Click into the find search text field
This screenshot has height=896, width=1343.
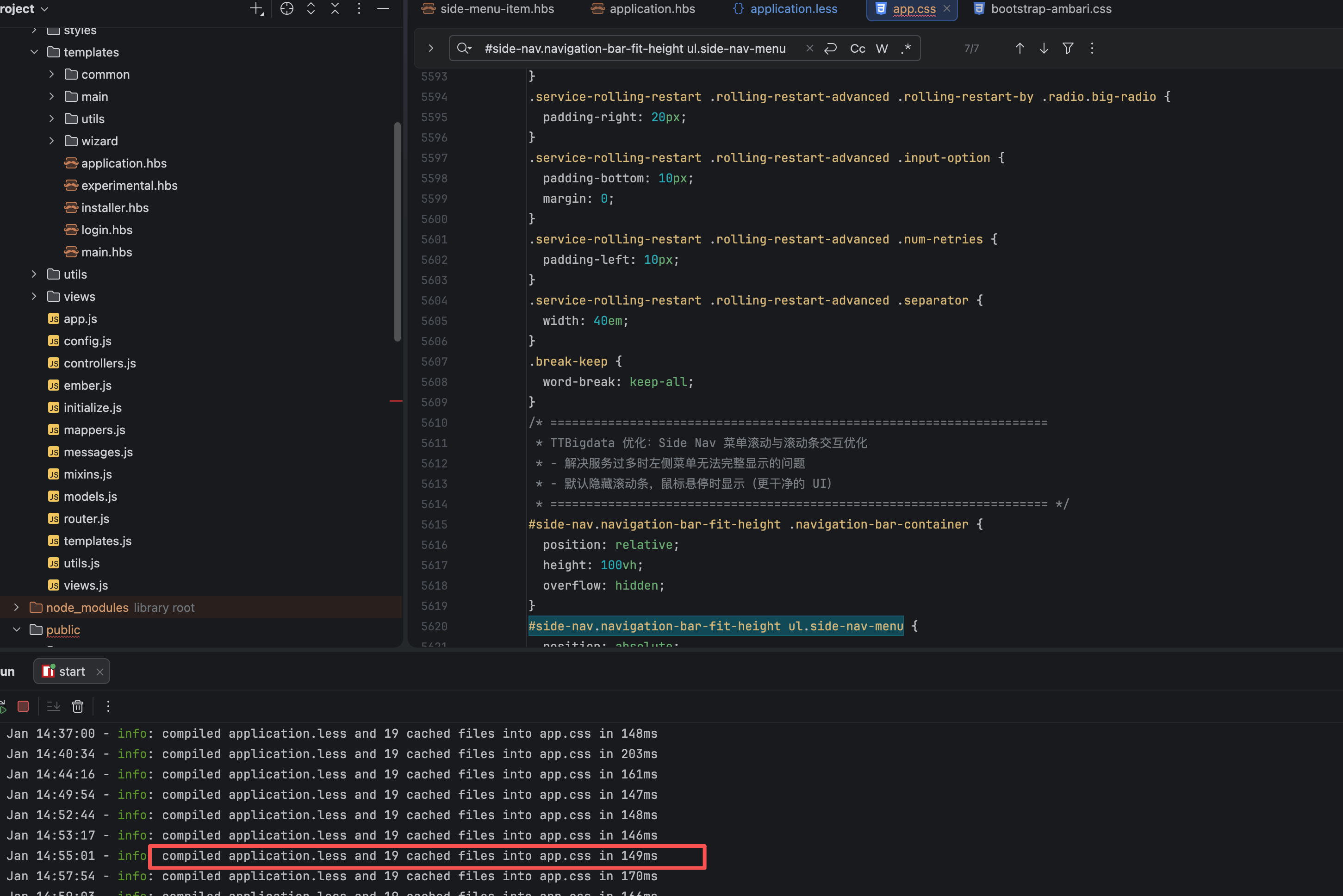pyautogui.click(x=634, y=49)
